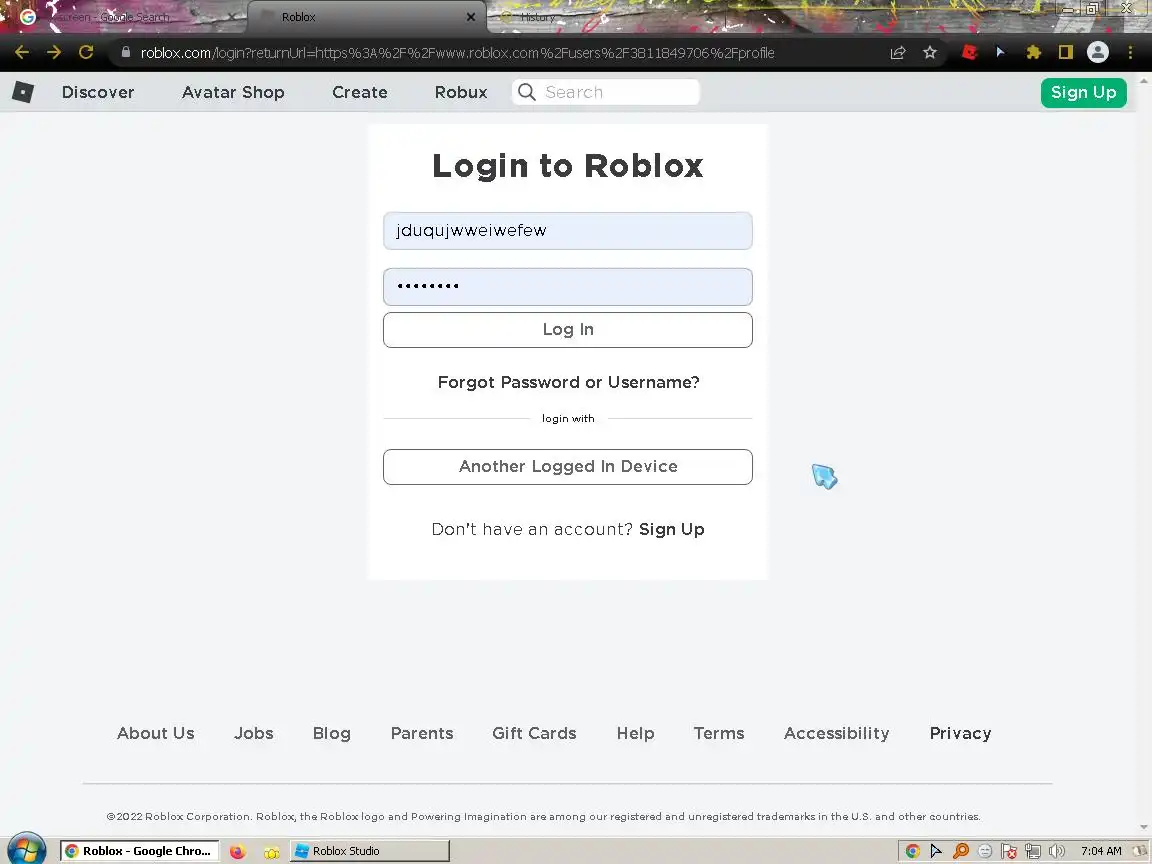
Task: Click the page scrollbar down arrow
Action: click(1145, 827)
